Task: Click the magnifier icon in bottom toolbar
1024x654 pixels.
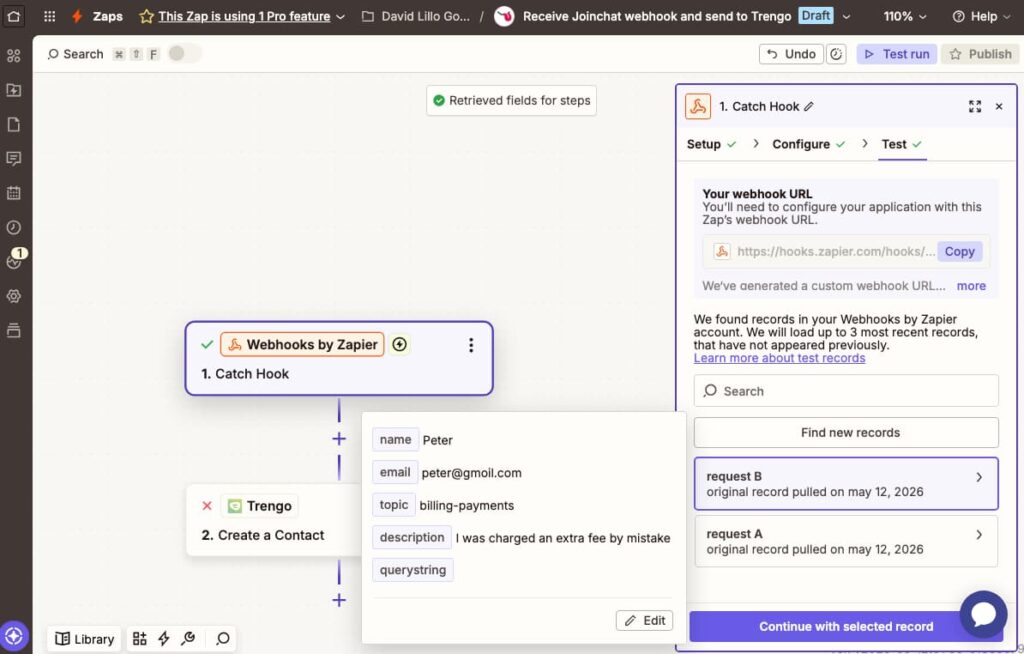Action: pyautogui.click(x=223, y=638)
